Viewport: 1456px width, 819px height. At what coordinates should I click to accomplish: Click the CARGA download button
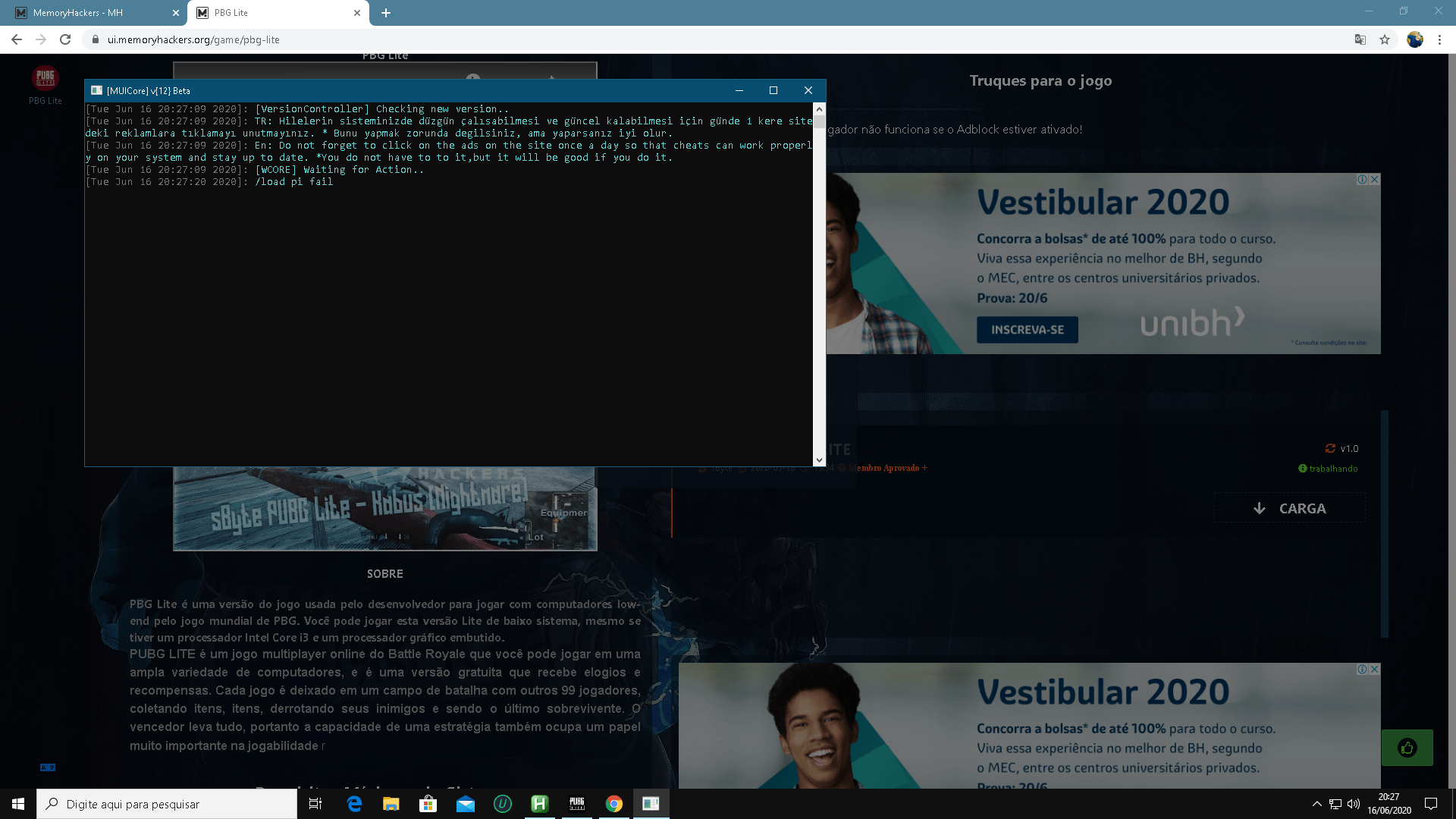tap(1290, 508)
